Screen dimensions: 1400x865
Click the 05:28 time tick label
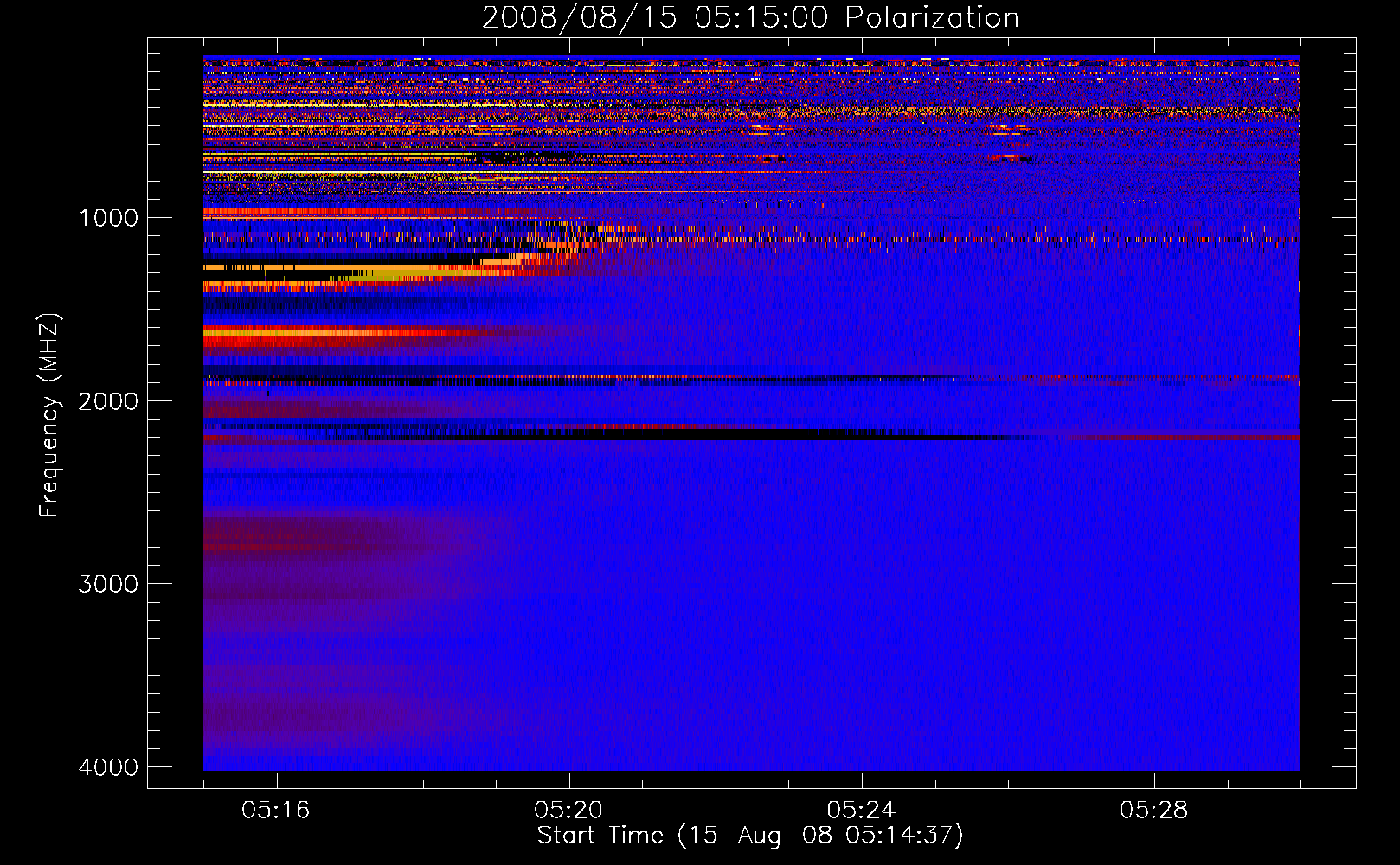(x=1154, y=810)
